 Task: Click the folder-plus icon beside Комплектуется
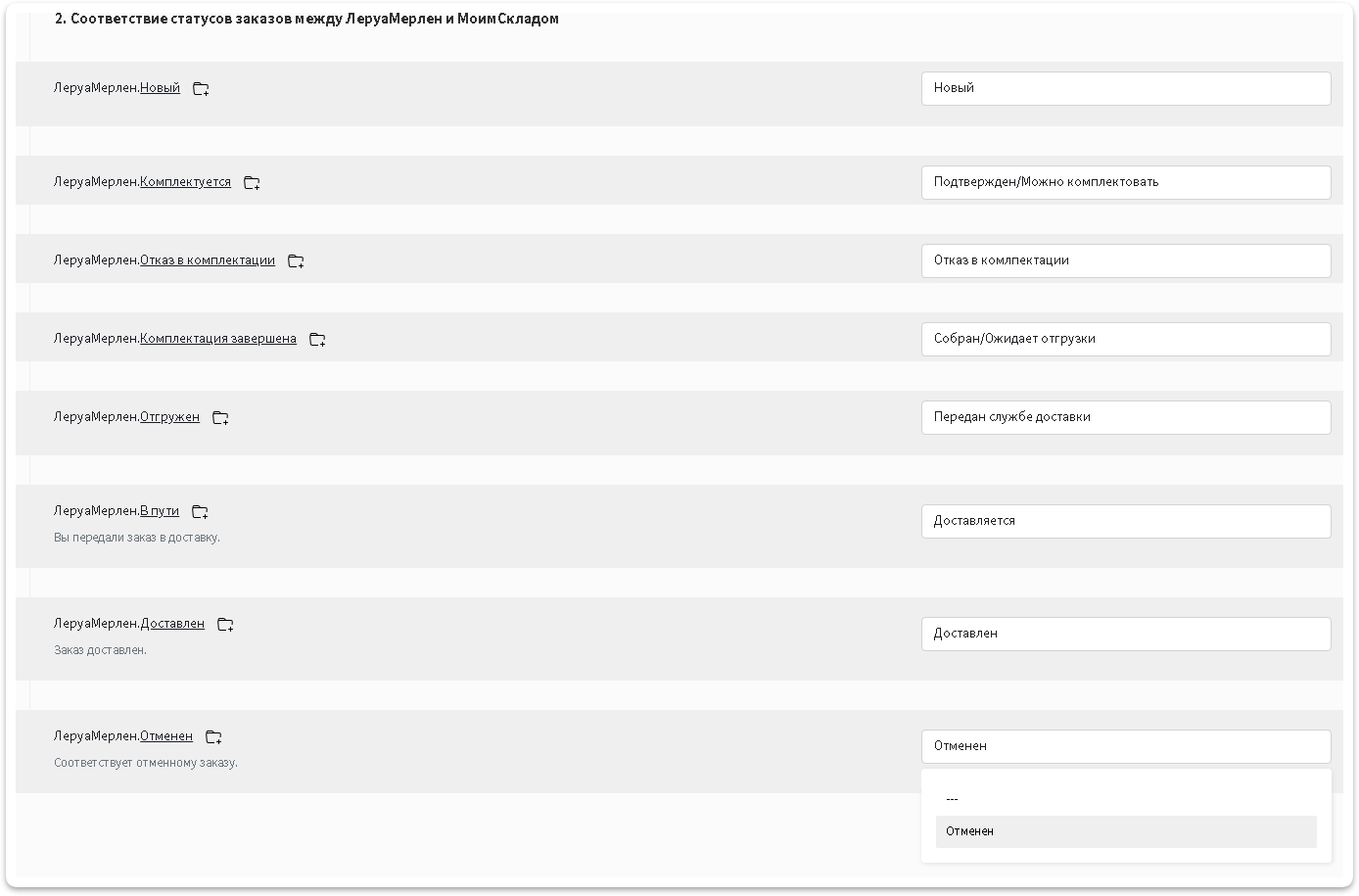point(252,183)
